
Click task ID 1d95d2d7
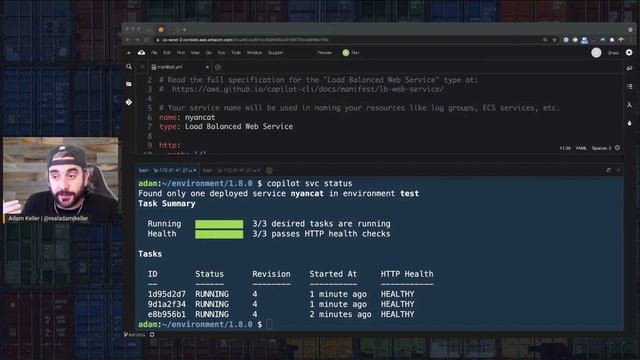click(167, 294)
